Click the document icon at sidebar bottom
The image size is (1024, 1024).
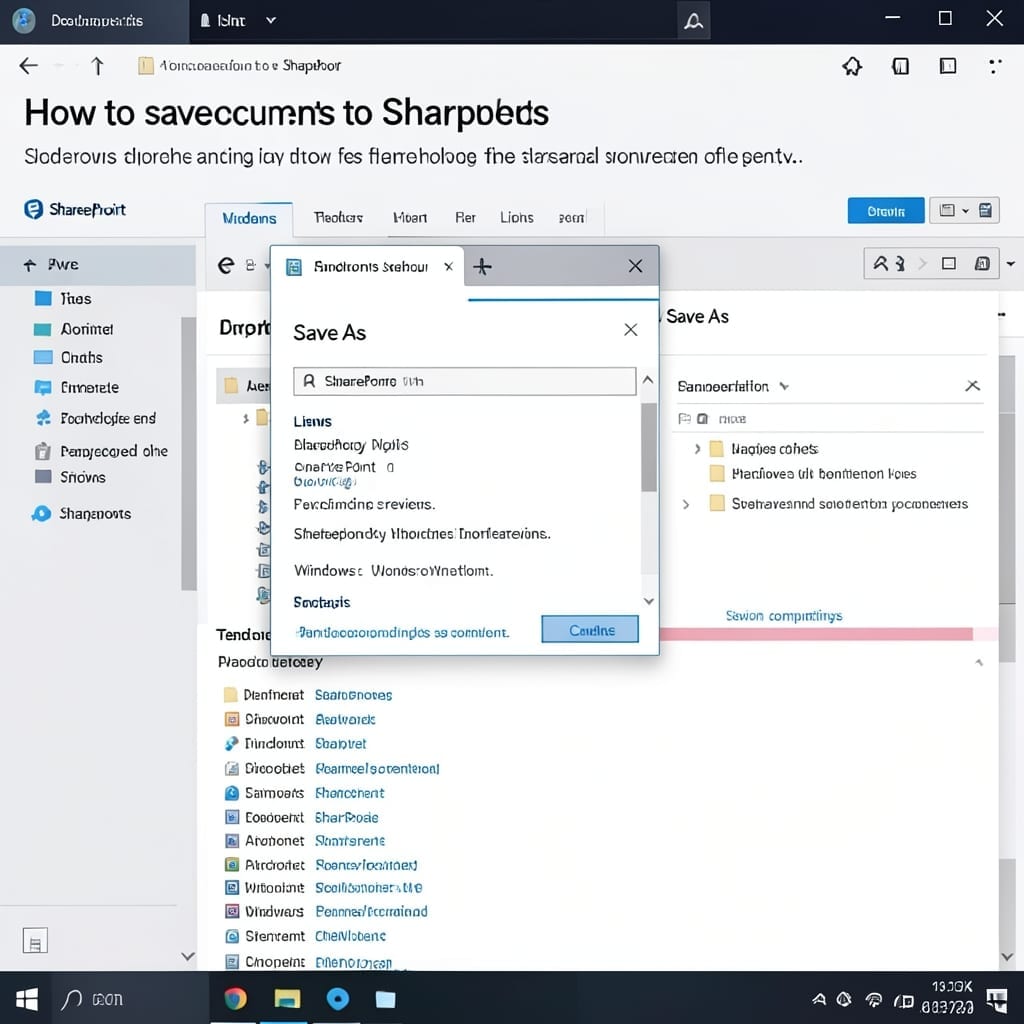[x=35, y=940]
